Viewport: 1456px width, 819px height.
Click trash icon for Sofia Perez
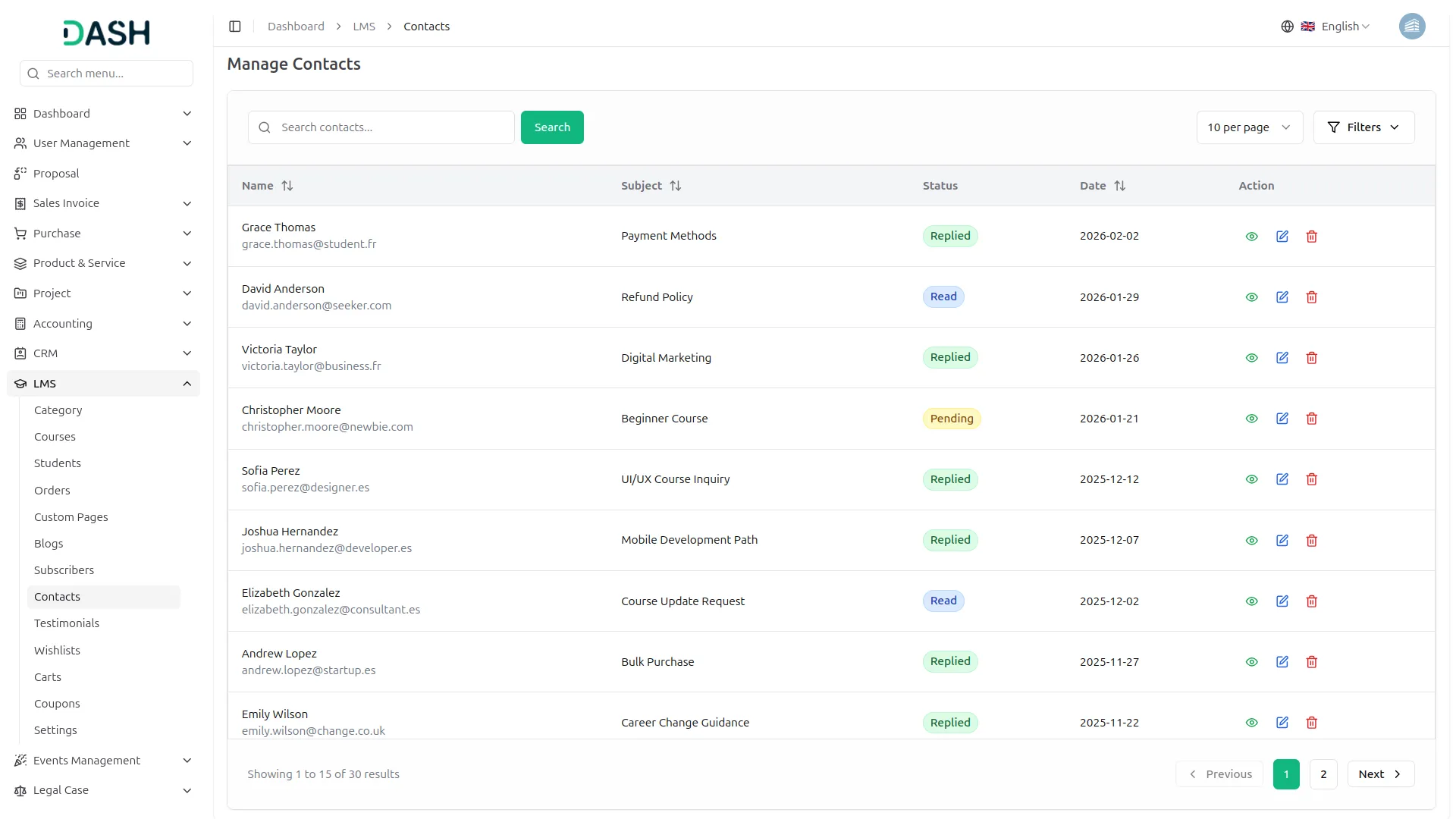point(1311,479)
